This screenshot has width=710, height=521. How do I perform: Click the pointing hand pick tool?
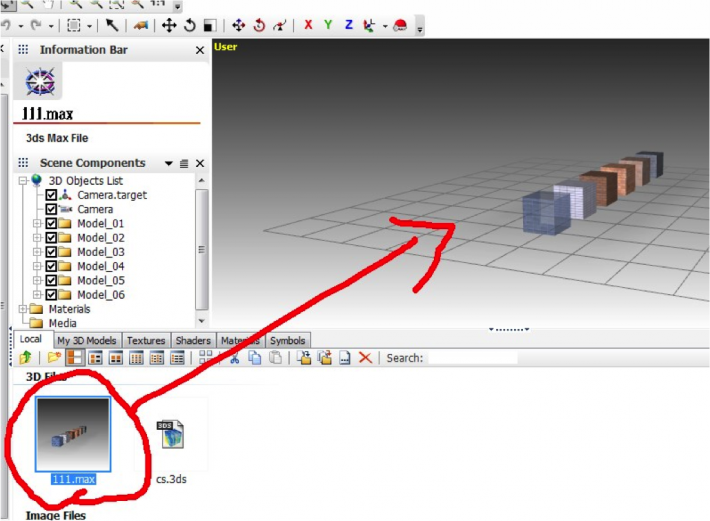tap(141, 26)
